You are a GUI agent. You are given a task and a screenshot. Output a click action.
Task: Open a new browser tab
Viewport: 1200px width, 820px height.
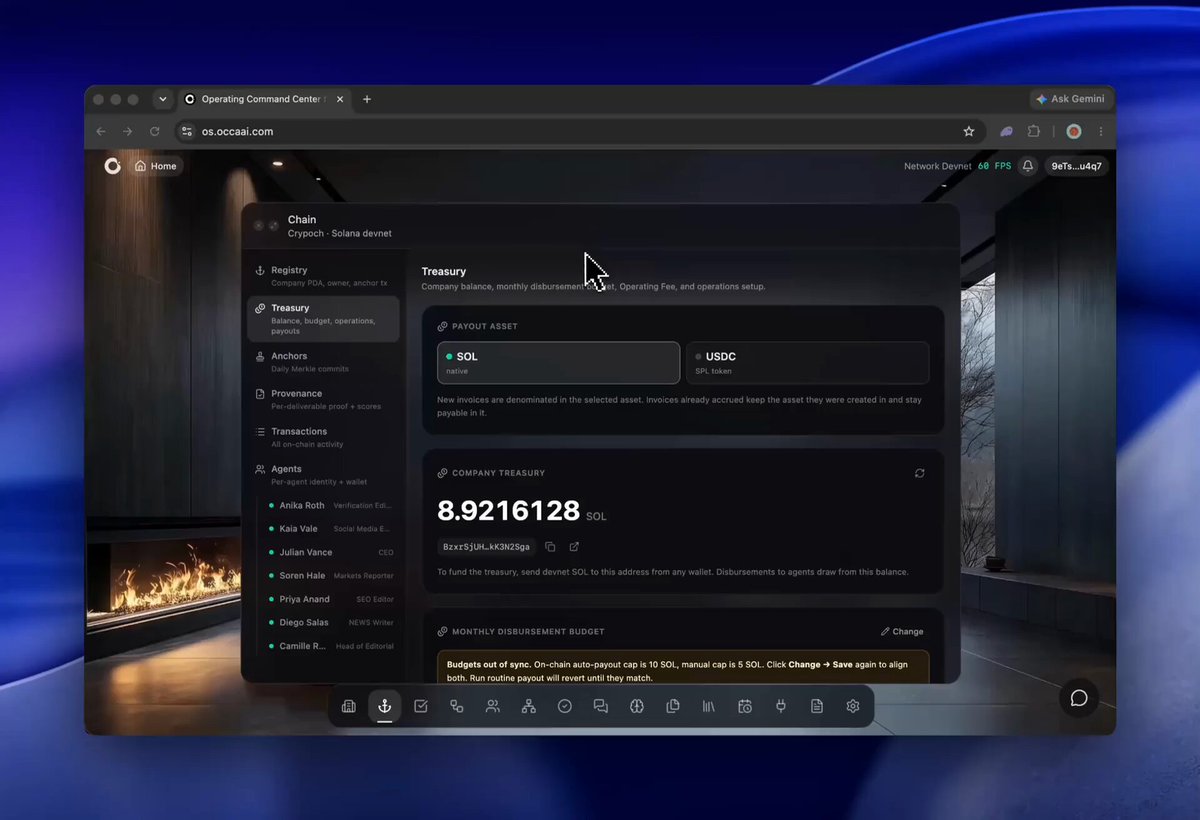(367, 99)
